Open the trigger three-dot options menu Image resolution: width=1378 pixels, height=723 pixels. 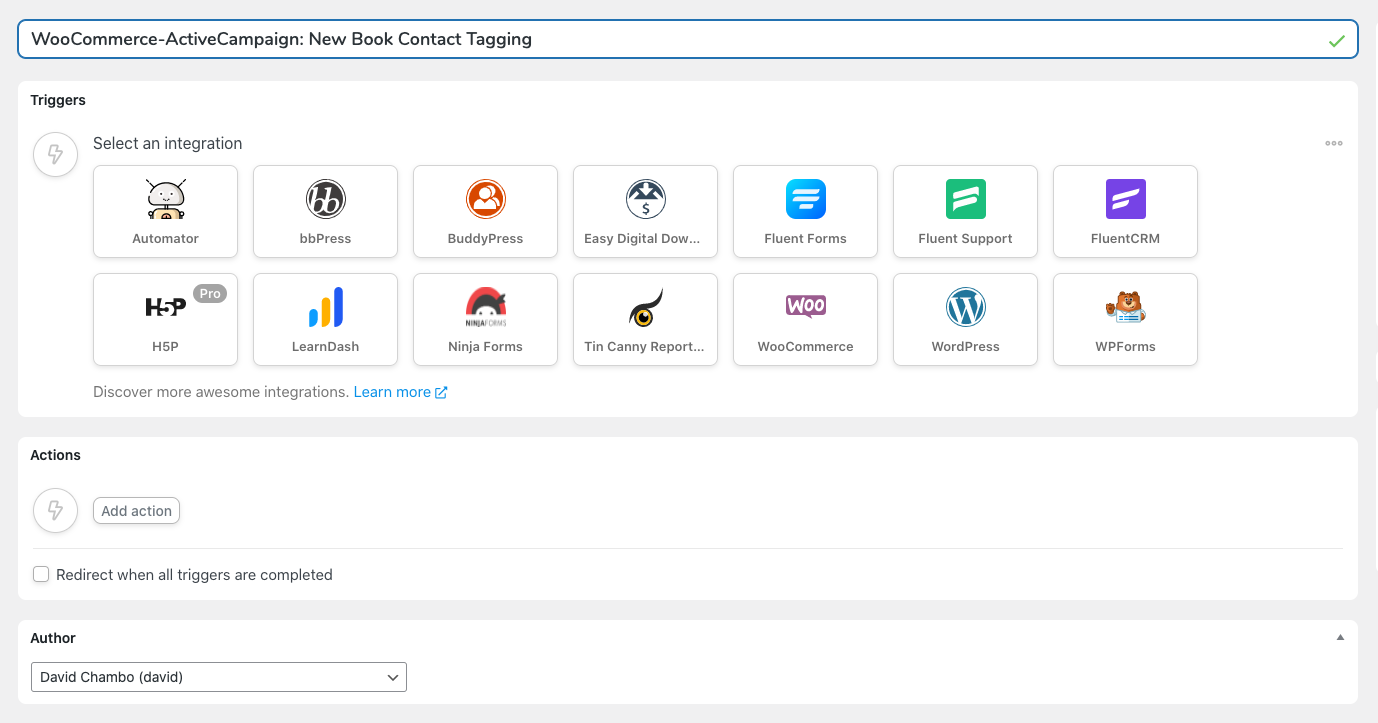[x=1334, y=143]
